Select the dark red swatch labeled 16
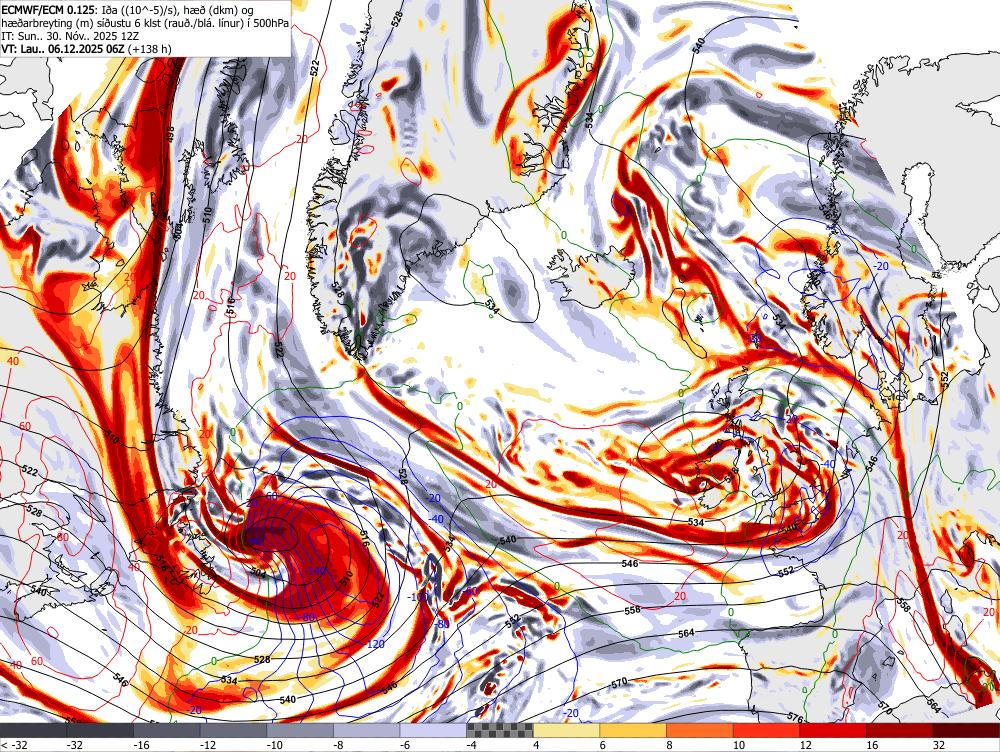This screenshot has height=752, width=1000. click(x=900, y=730)
